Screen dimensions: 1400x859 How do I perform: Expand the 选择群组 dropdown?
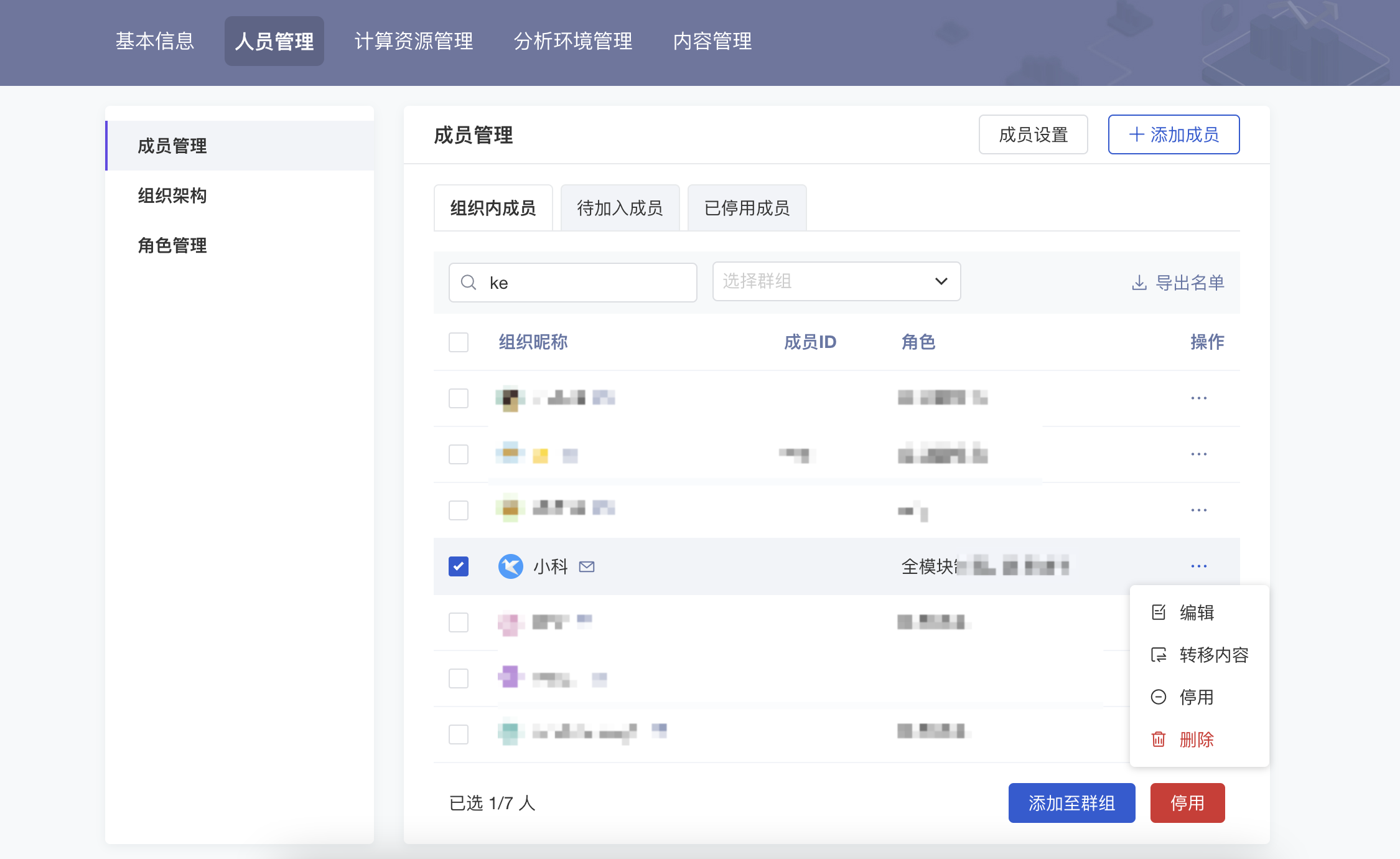836,281
